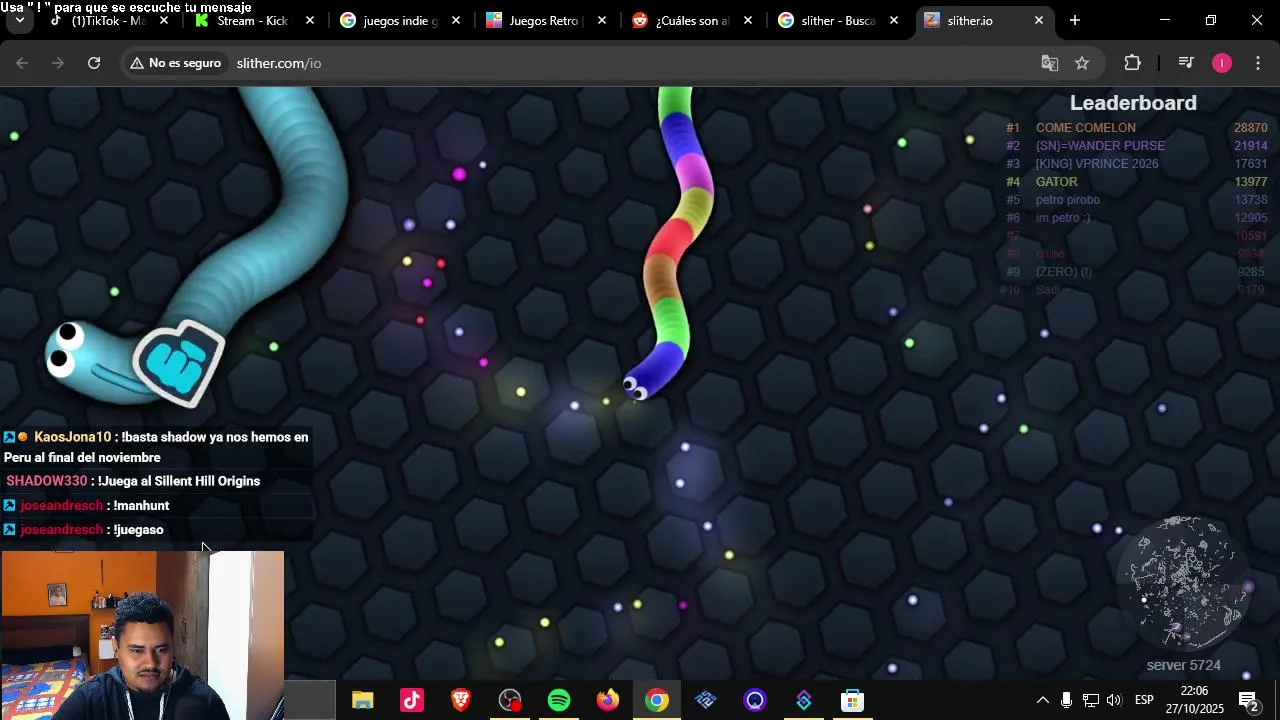The height and width of the screenshot is (720, 1280).
Task: Open Spotify from taskbar
Action: point(559,700)
